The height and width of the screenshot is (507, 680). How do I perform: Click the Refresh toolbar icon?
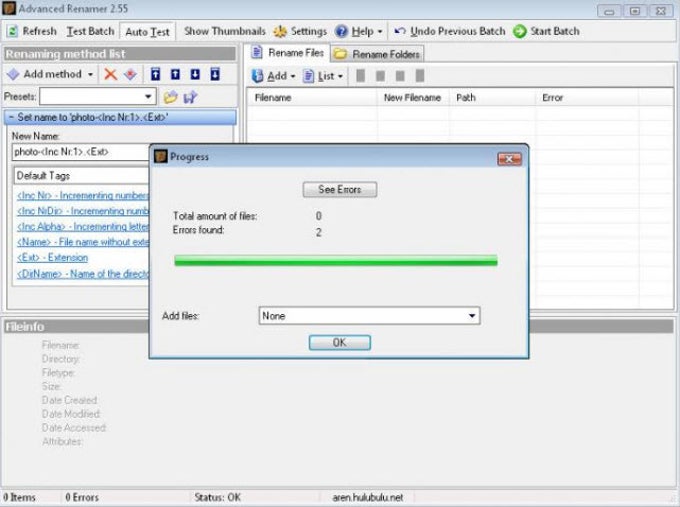point(13,31)
